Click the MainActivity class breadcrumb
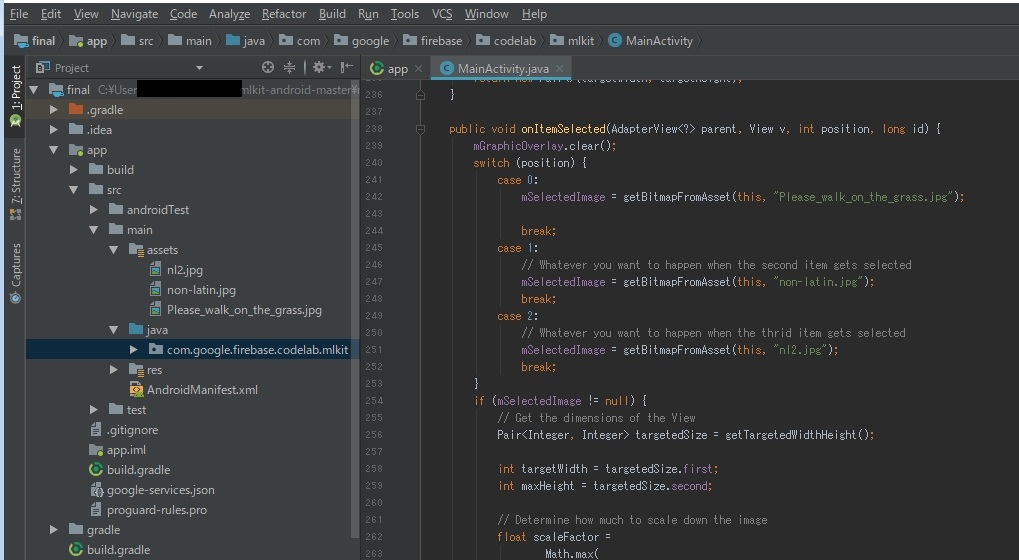This screenshot has height=560, width=1019. tap(651, 41)
